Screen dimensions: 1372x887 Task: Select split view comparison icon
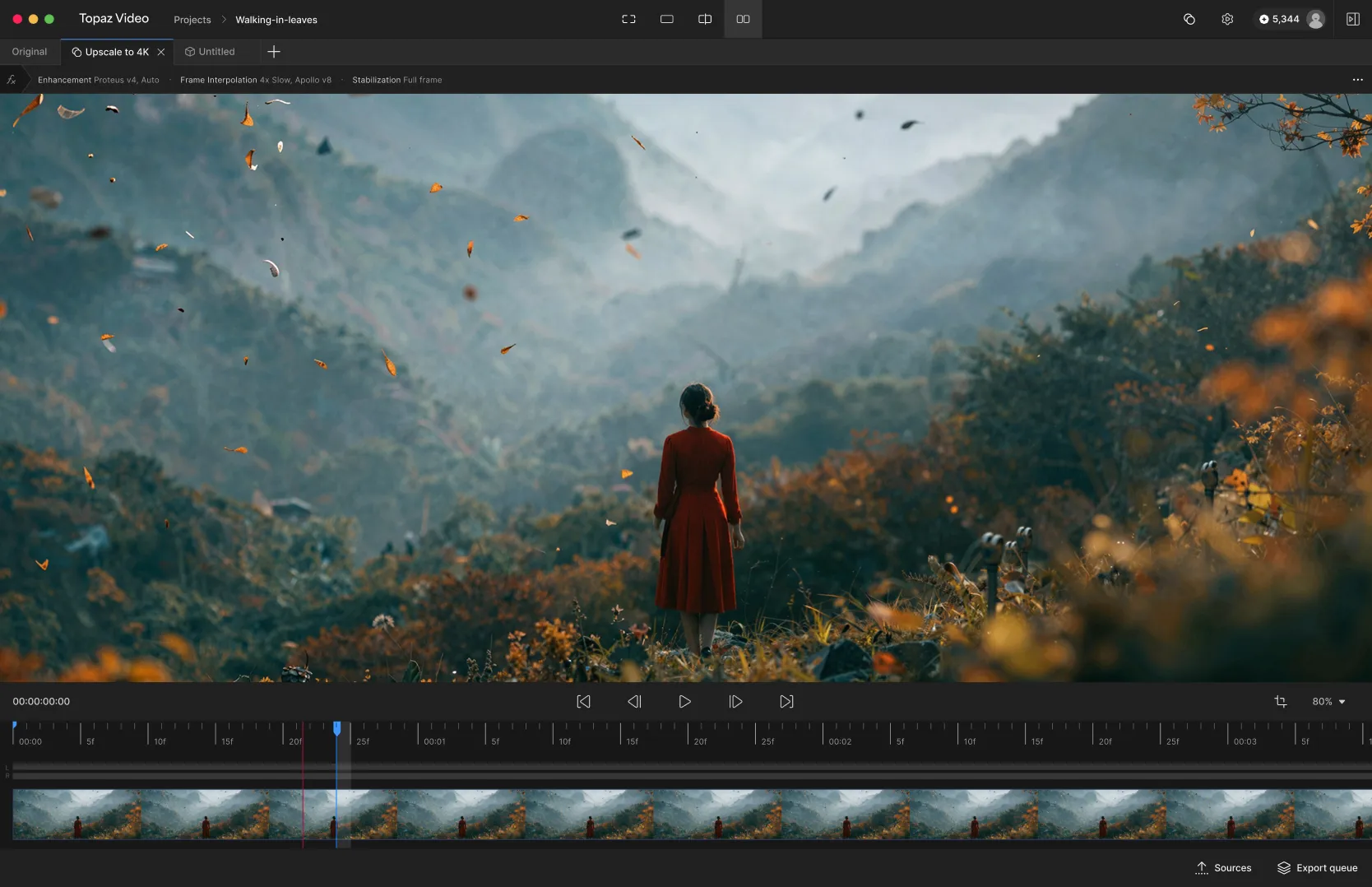coord(705,19)
